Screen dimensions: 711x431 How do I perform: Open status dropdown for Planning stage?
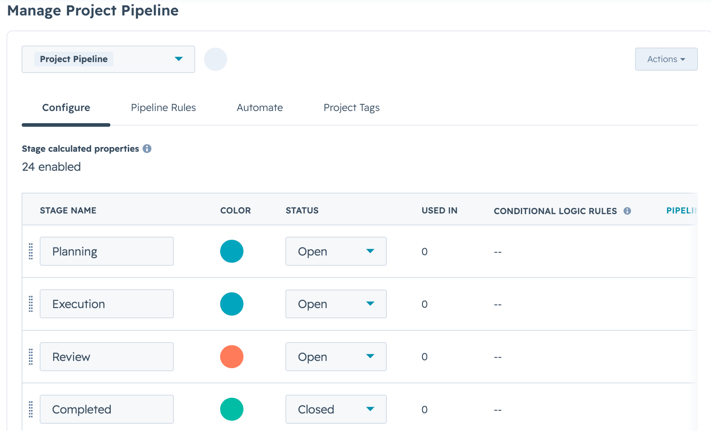[x=336, y=251]
